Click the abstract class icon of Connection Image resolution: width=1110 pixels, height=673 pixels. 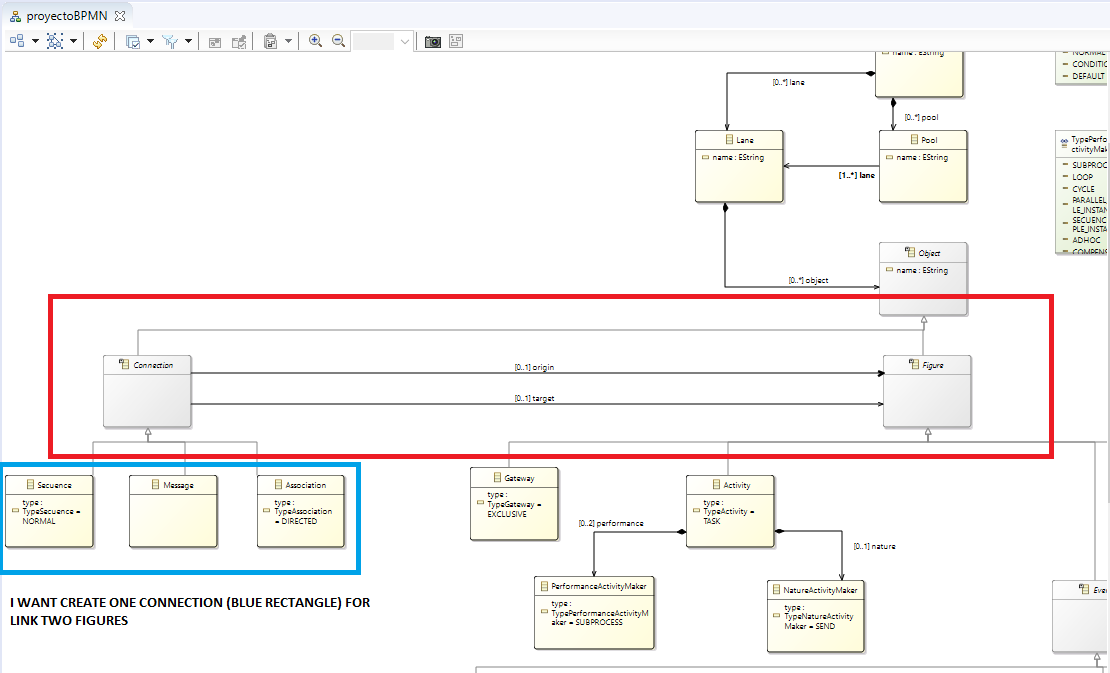(x=125, y=364)
